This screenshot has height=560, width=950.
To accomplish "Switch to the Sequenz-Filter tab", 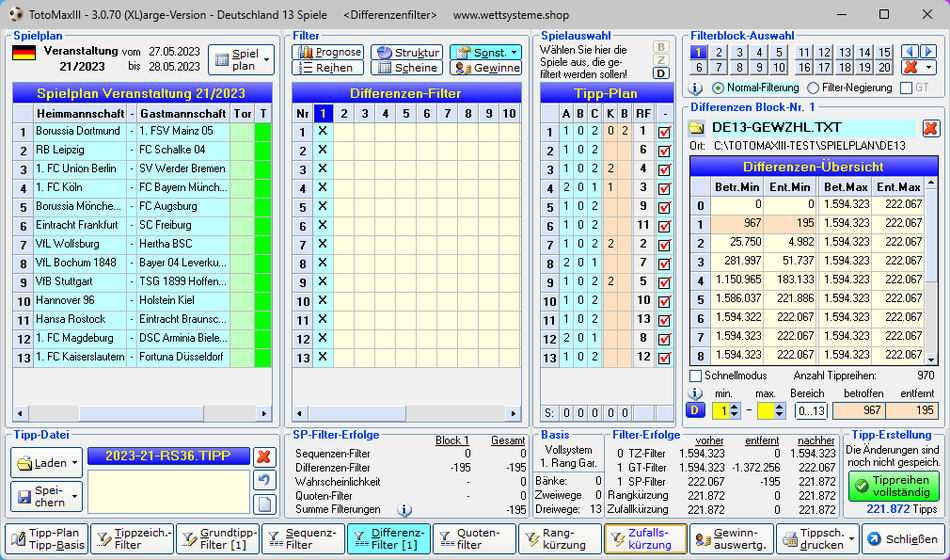I will 304,539.
